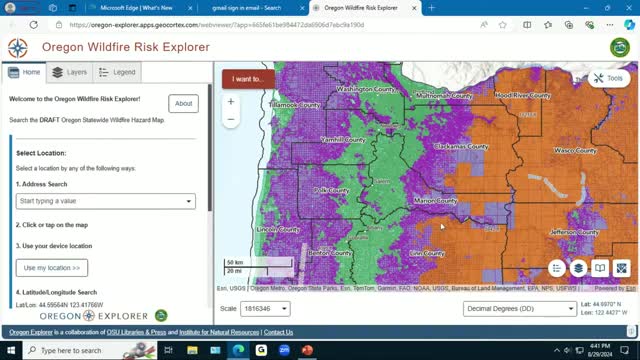640x360 pixels.
Task: Open the red I want to menu
Action: [248, 79]
